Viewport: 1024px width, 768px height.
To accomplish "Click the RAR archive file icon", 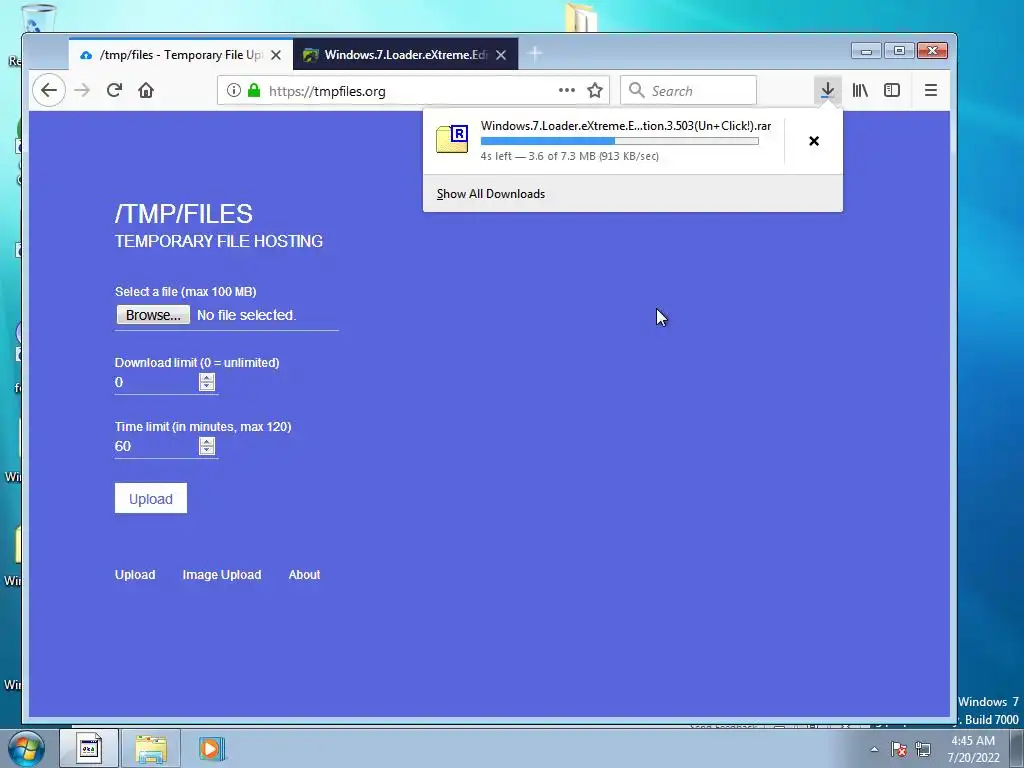I will [x=452, y=138].
